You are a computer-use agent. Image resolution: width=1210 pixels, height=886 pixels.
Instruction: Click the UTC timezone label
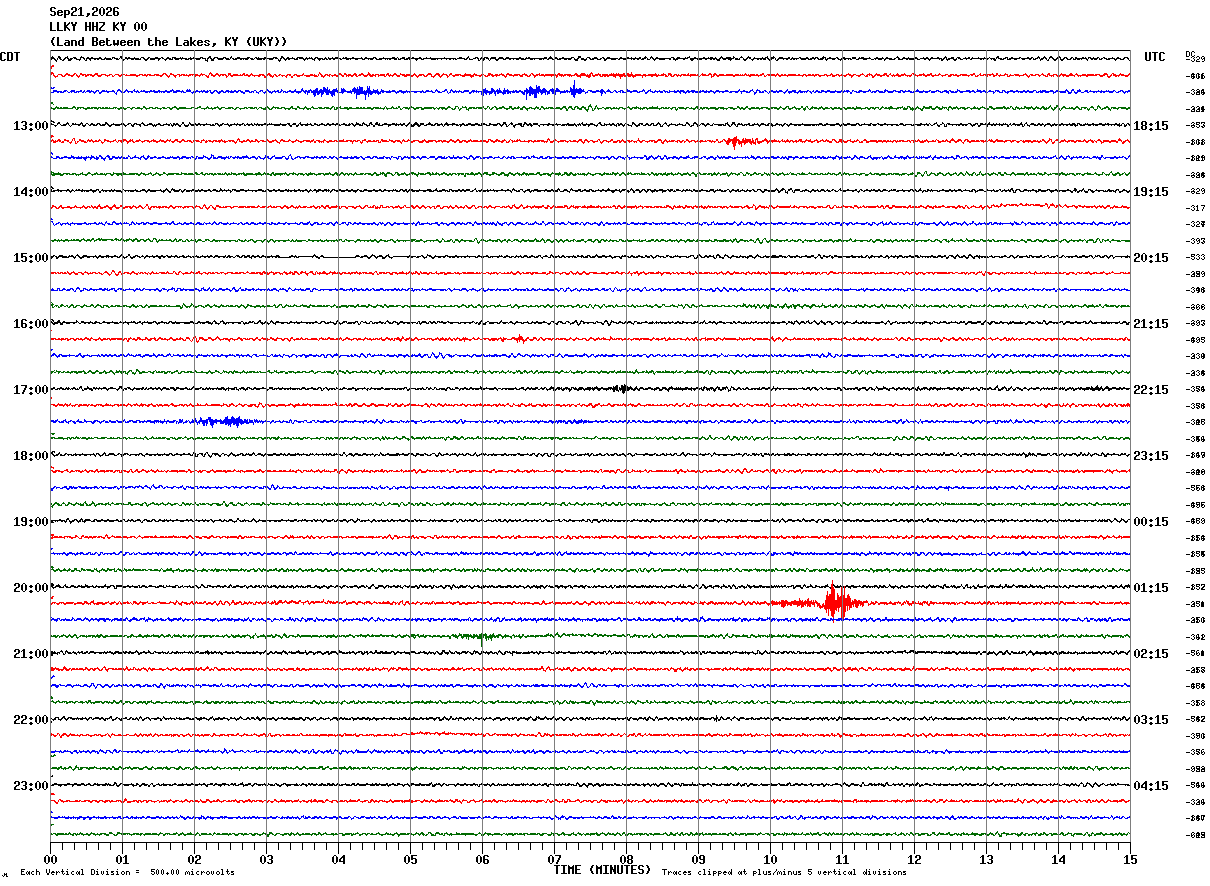click(x=1155, y=57)
